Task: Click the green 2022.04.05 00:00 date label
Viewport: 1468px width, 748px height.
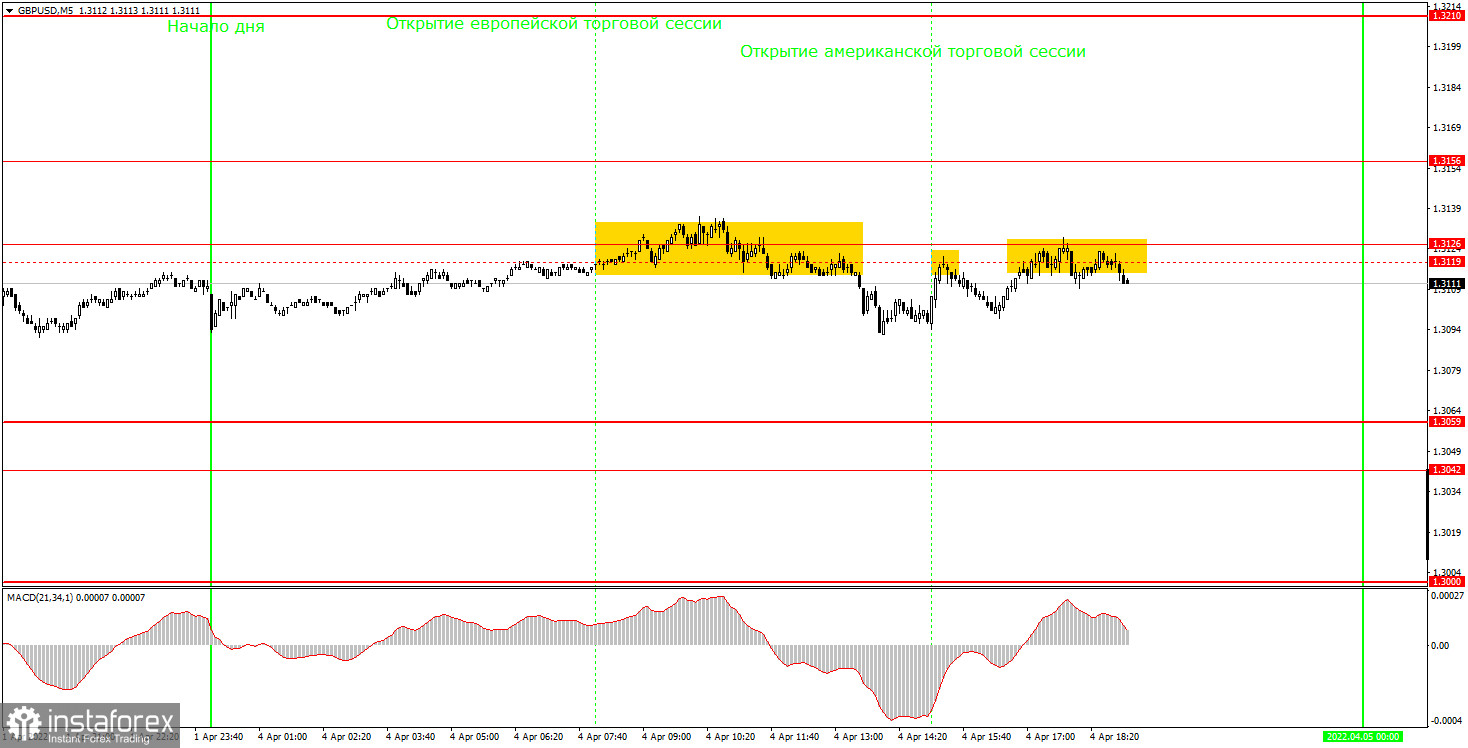Action: point(1363,736)
